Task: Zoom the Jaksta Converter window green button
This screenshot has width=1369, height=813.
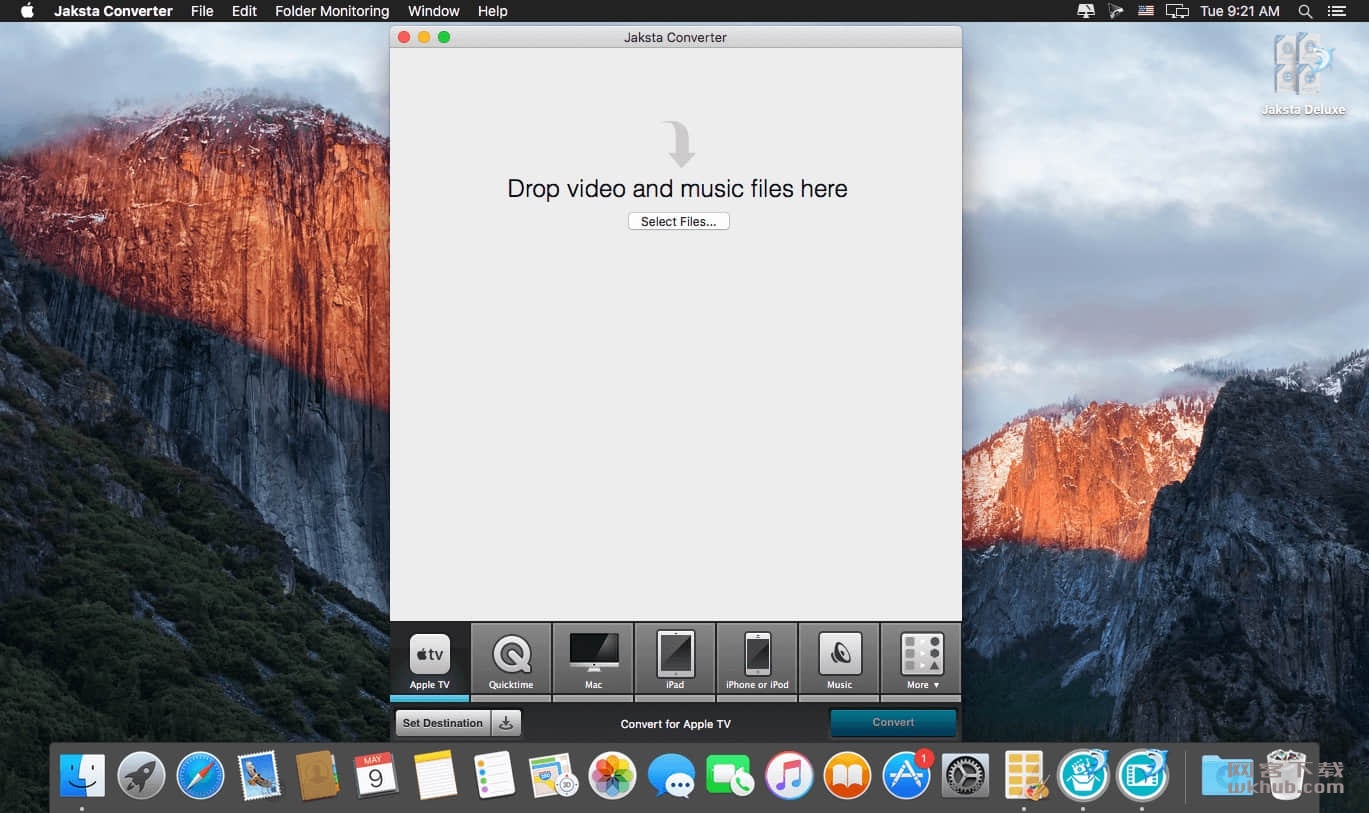Action: tap(444, 37)
